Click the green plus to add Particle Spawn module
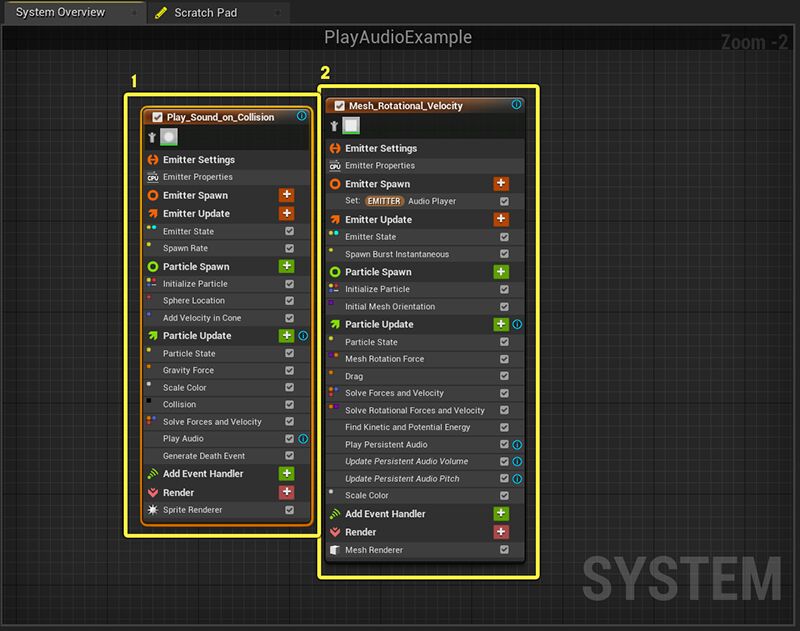This screenshot has height=631, width=800. coord(287,266)
